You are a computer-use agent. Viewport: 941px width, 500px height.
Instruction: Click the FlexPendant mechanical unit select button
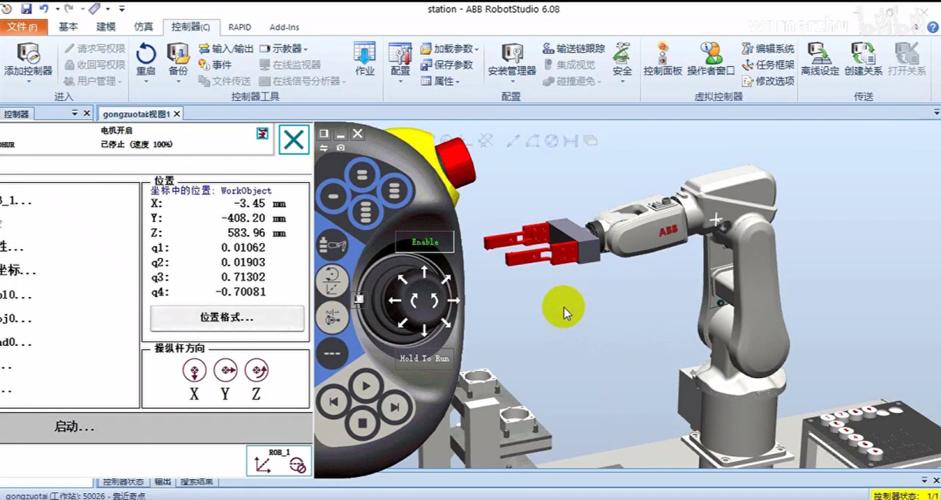coord(332,245)
